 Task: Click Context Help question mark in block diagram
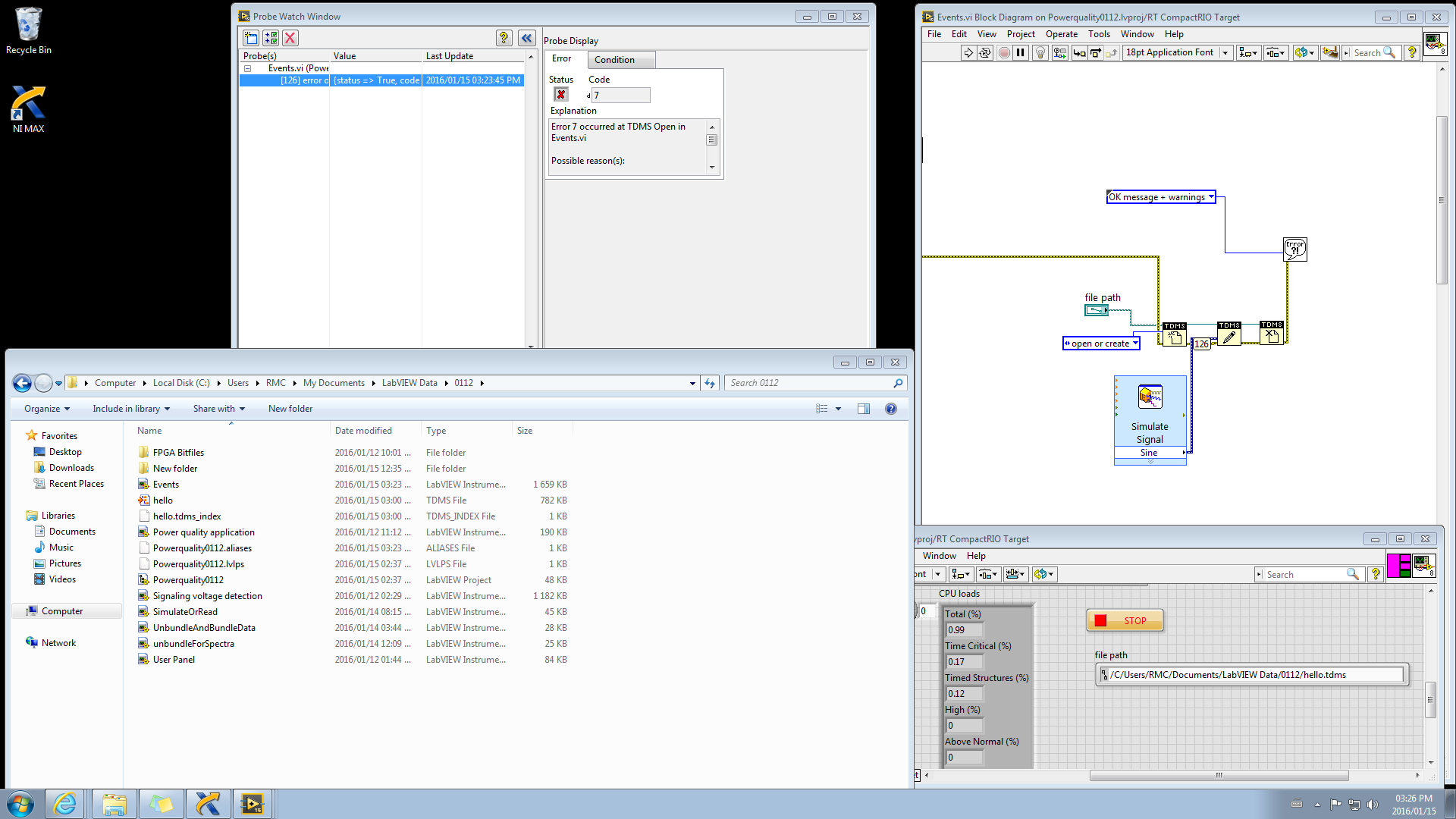[1411, 52]
